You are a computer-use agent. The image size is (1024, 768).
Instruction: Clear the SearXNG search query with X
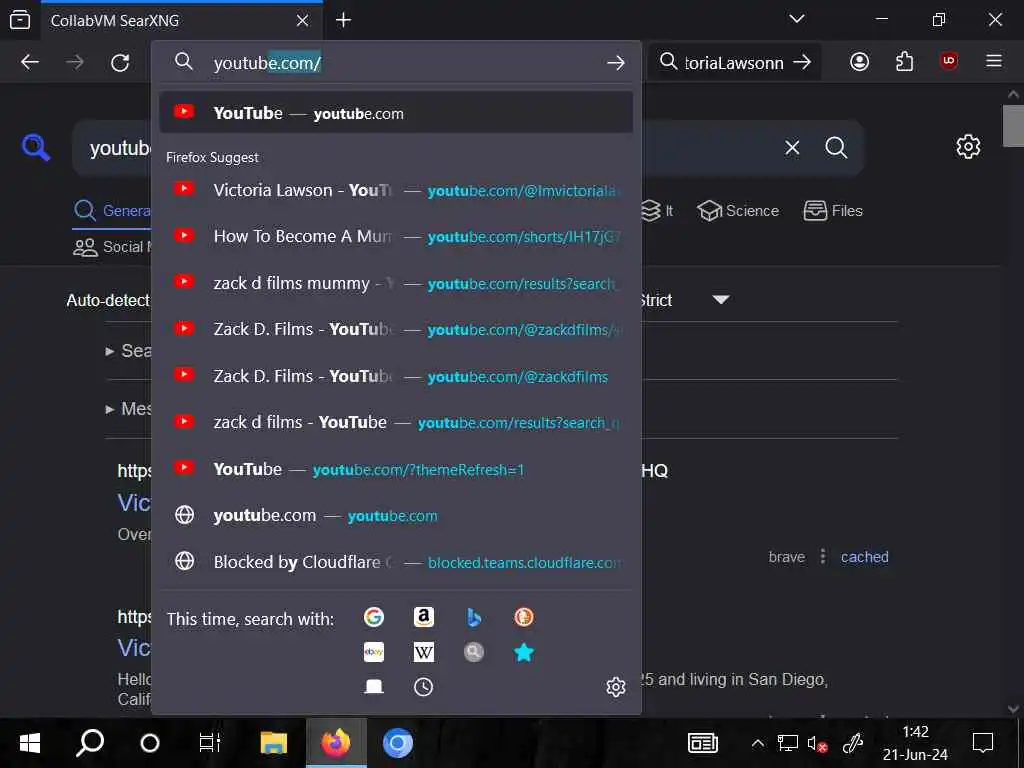click(792, 148)
